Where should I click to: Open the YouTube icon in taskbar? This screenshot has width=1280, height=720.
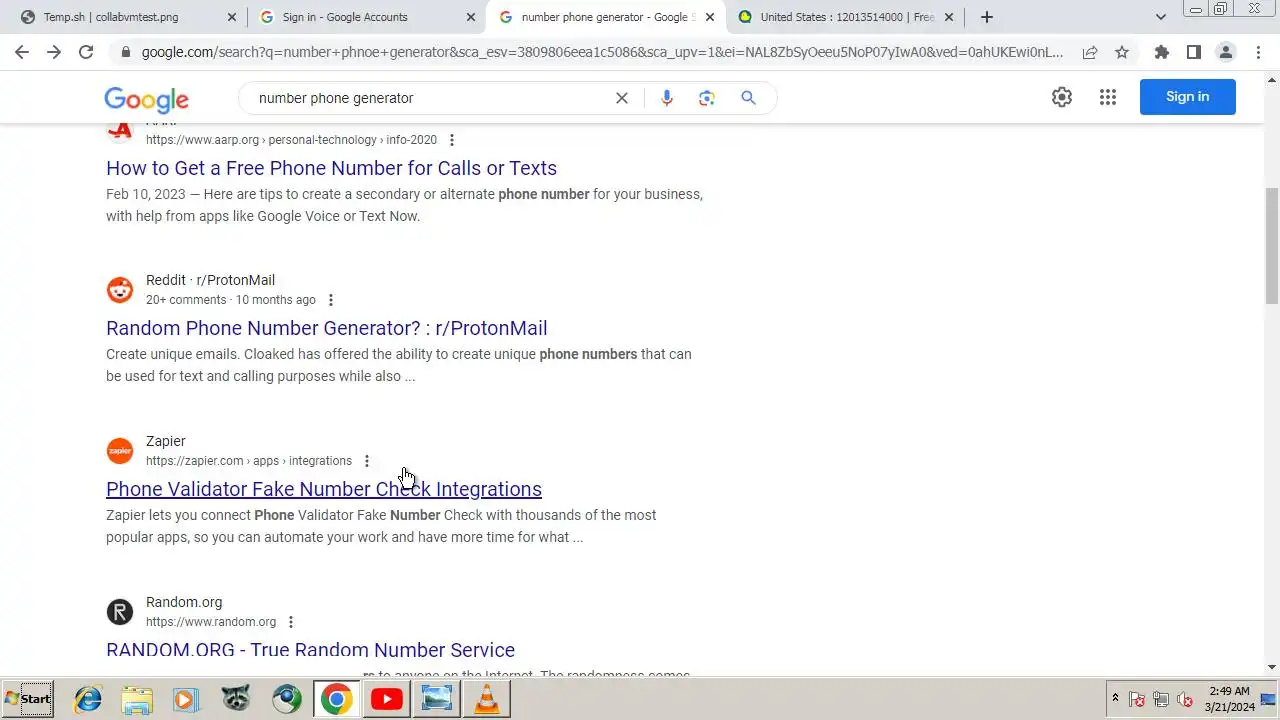pyautogui.click(x=386, y=699)
